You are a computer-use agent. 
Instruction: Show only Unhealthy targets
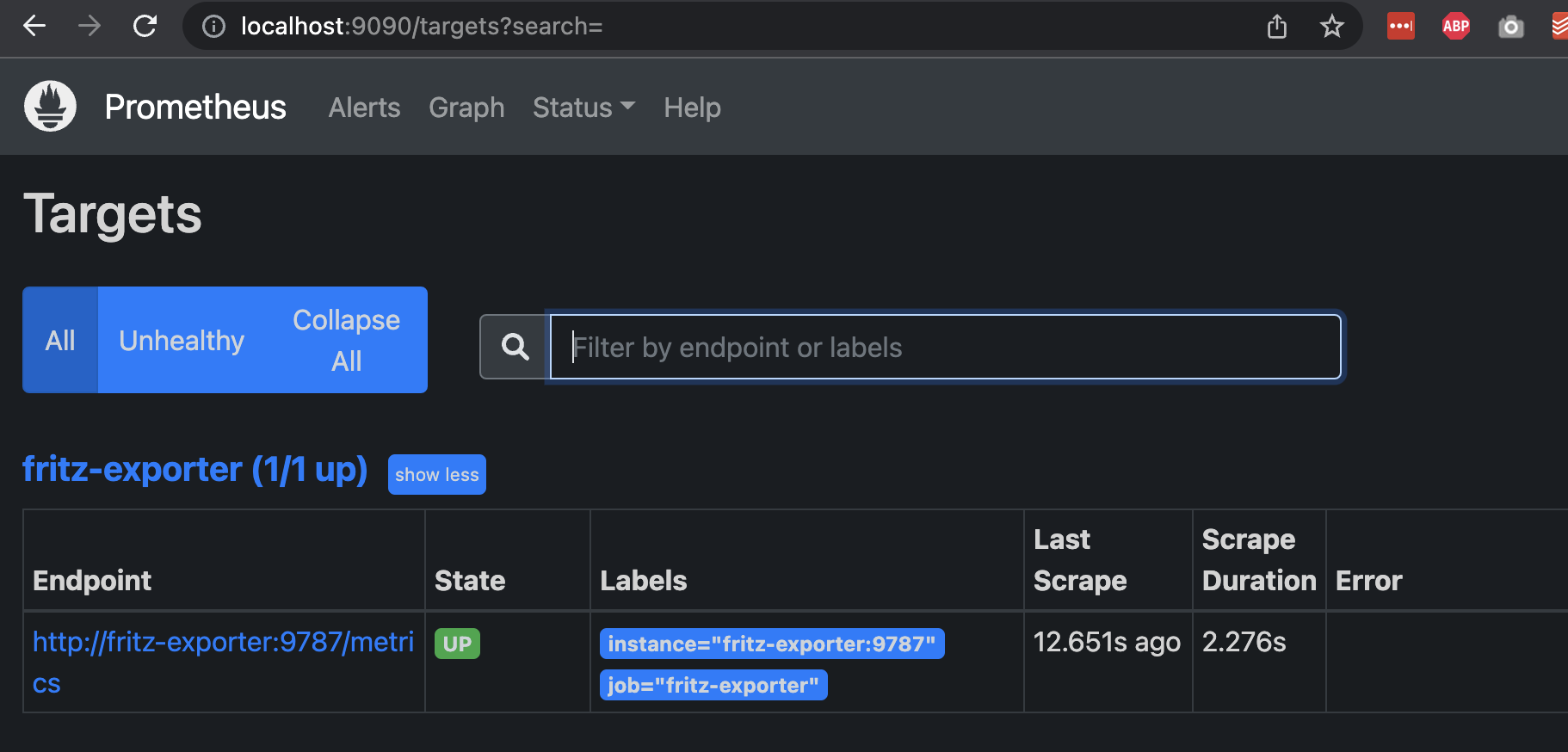[x=182, y=340]
